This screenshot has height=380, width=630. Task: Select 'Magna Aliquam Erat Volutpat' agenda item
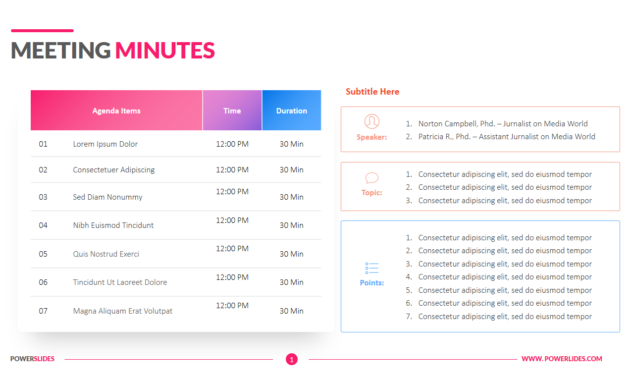pyautogui.click(x=123, y=311)
